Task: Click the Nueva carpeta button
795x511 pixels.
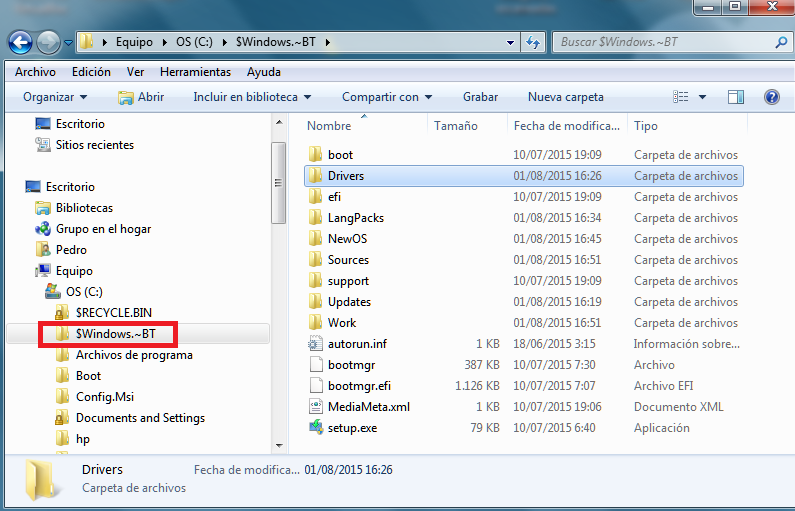Action: (x=565, y=97)
